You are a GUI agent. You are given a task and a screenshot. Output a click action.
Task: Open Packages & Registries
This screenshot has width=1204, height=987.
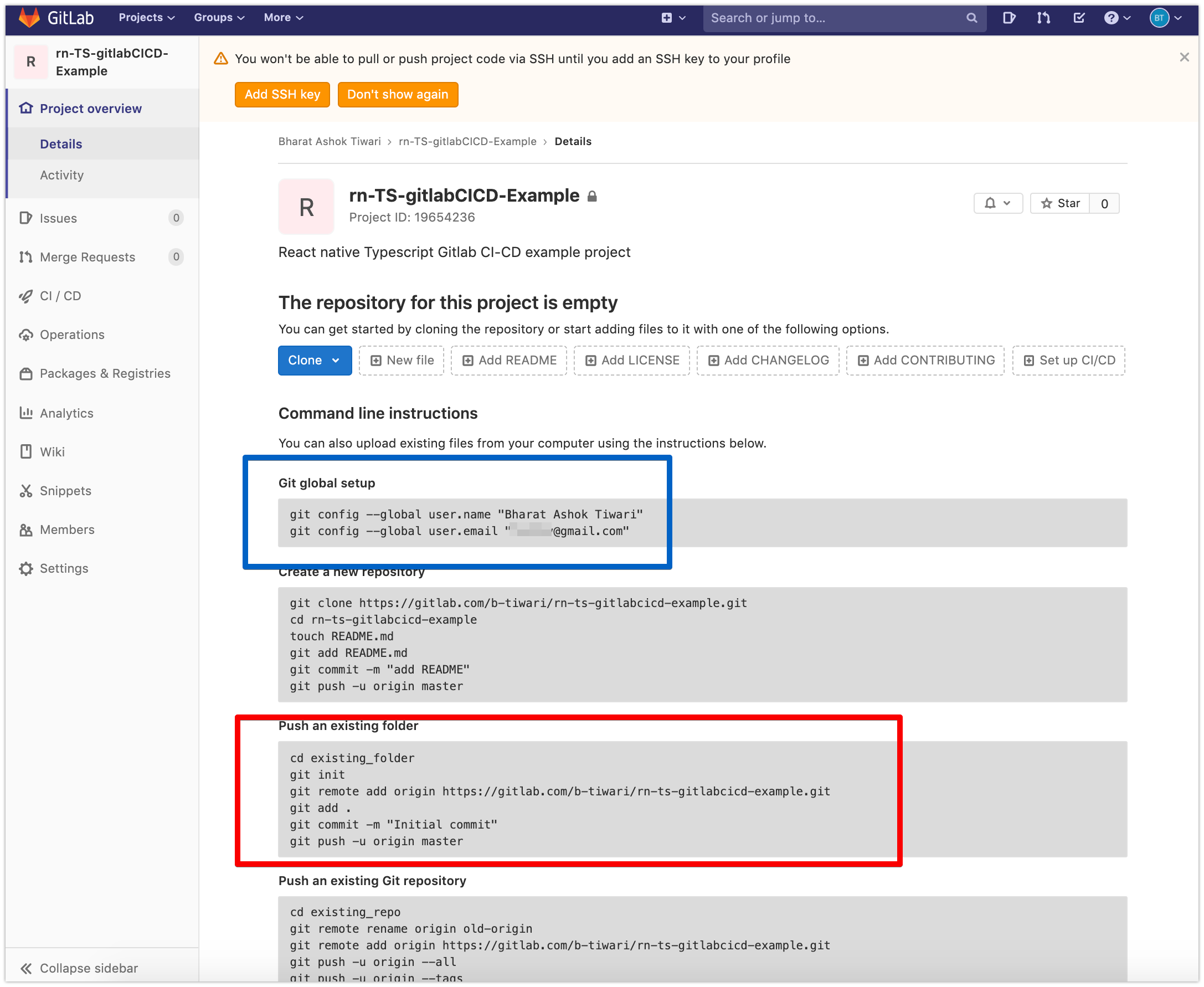[x=105, y=373]
